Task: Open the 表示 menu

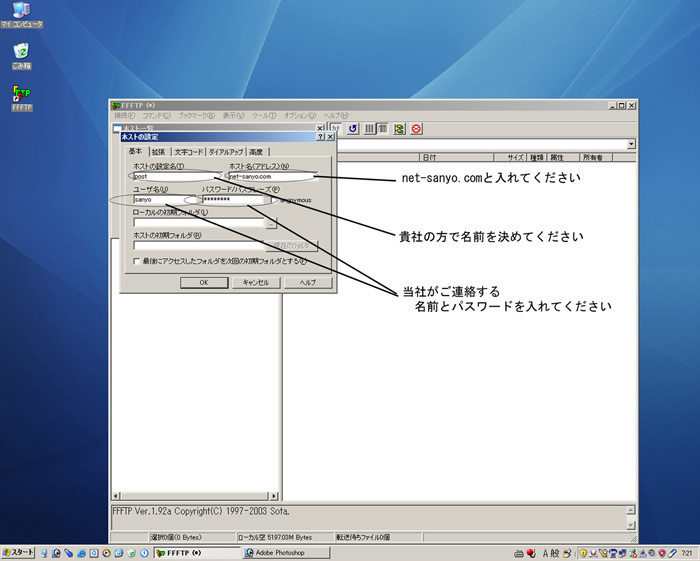Action: coord(233,116)
